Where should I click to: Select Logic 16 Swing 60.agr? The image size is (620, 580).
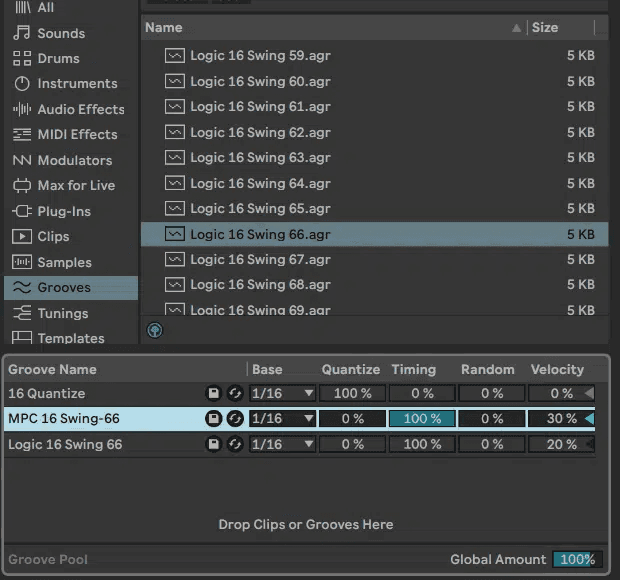point(374,81)
